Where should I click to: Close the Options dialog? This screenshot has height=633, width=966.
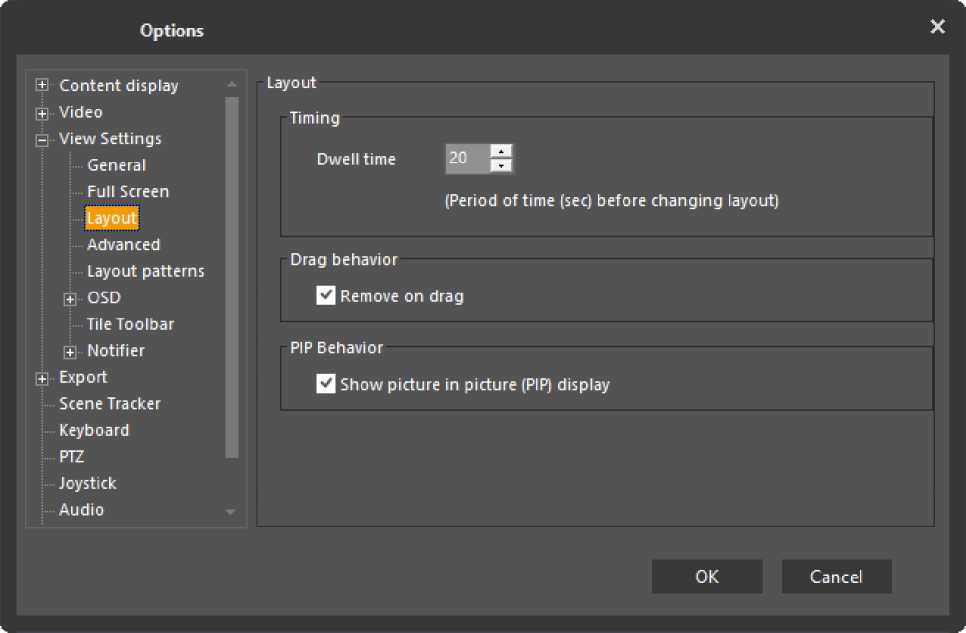tap(937, 27)
